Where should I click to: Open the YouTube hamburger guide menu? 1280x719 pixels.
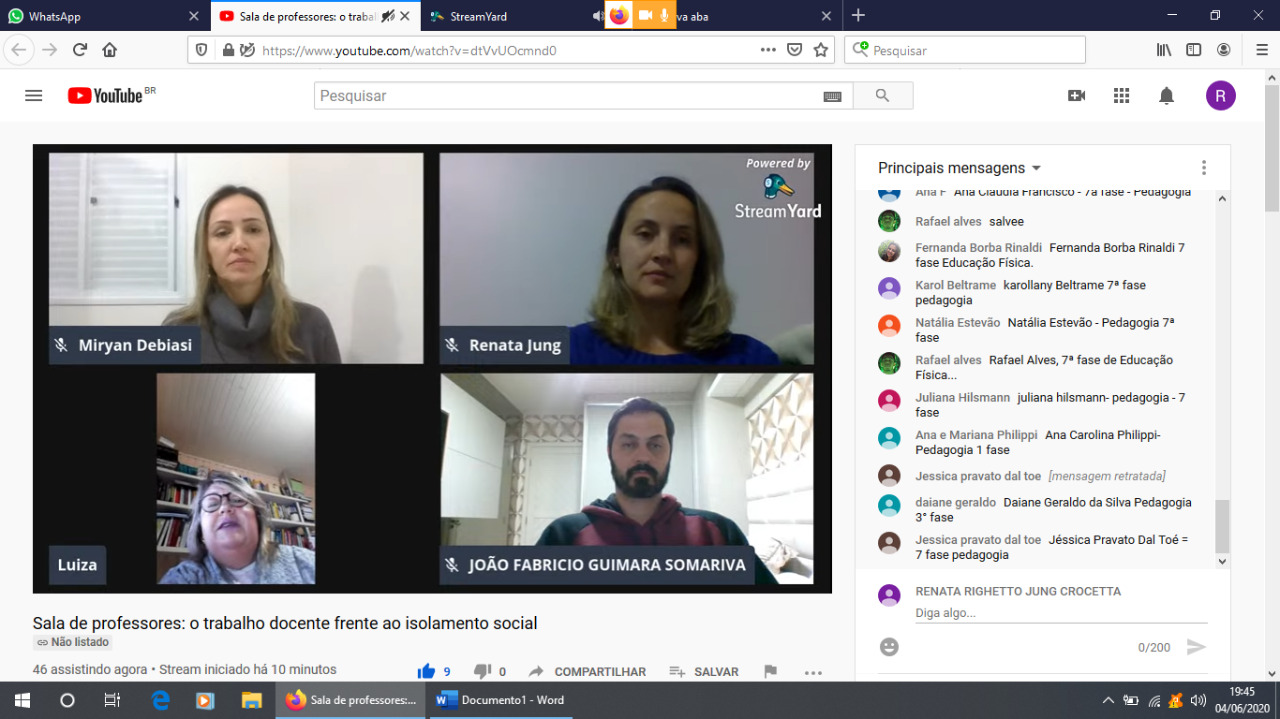(x=33, y=96)
